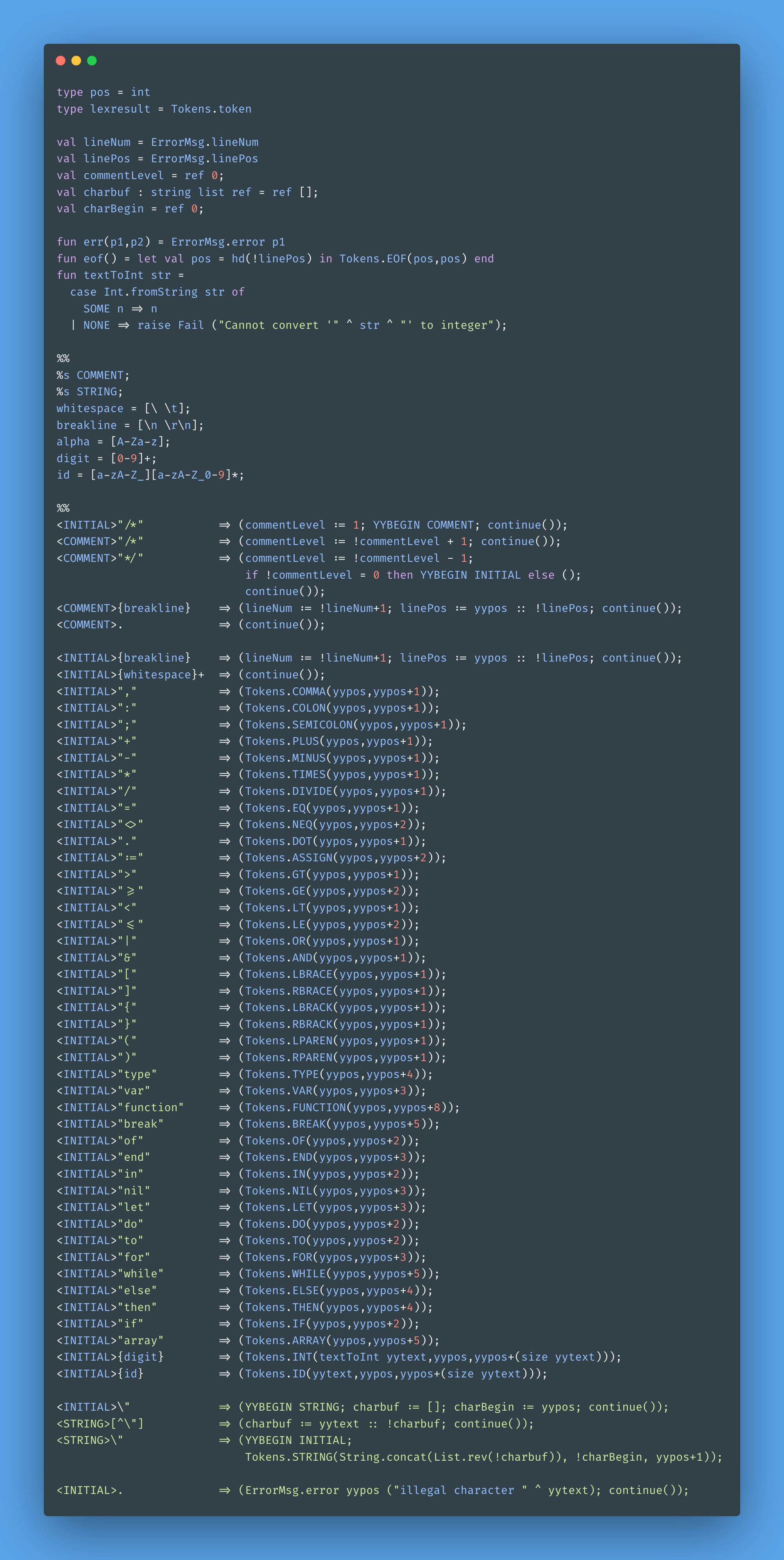Image resolution: width=784 pixels, height=1560 pixels.
Task: Click 'YYBEGIN COMMENT' in the first rule
Action: point(423,525)
